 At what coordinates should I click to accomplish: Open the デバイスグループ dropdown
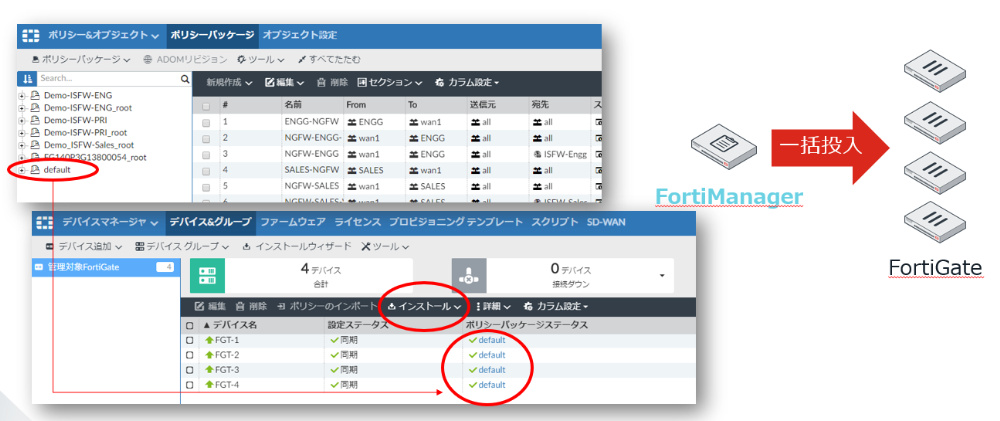coord(182,246)
